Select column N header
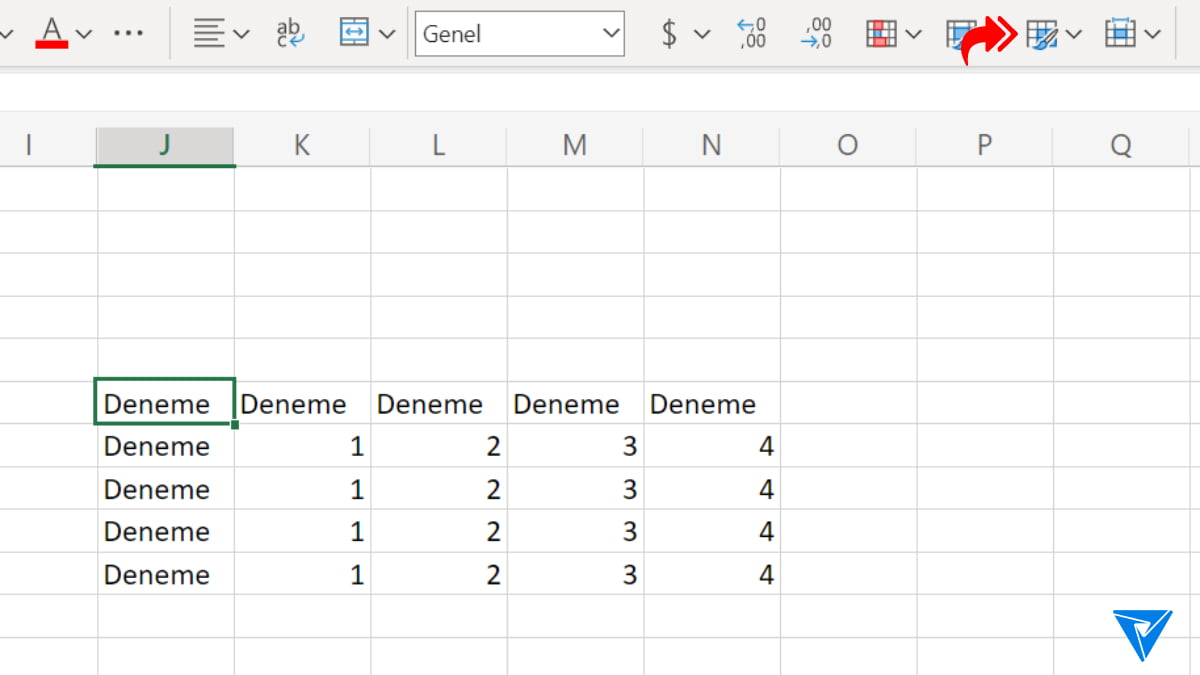This screenshot has width=1200, height=675. (x=711, y=146)
